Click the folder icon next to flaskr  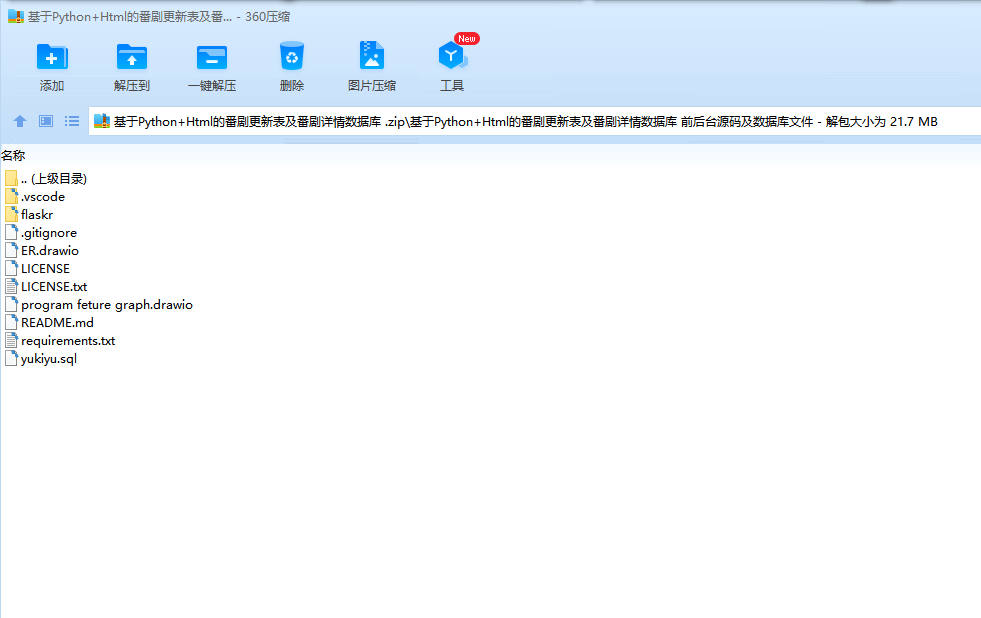click(x=11, y=215)
